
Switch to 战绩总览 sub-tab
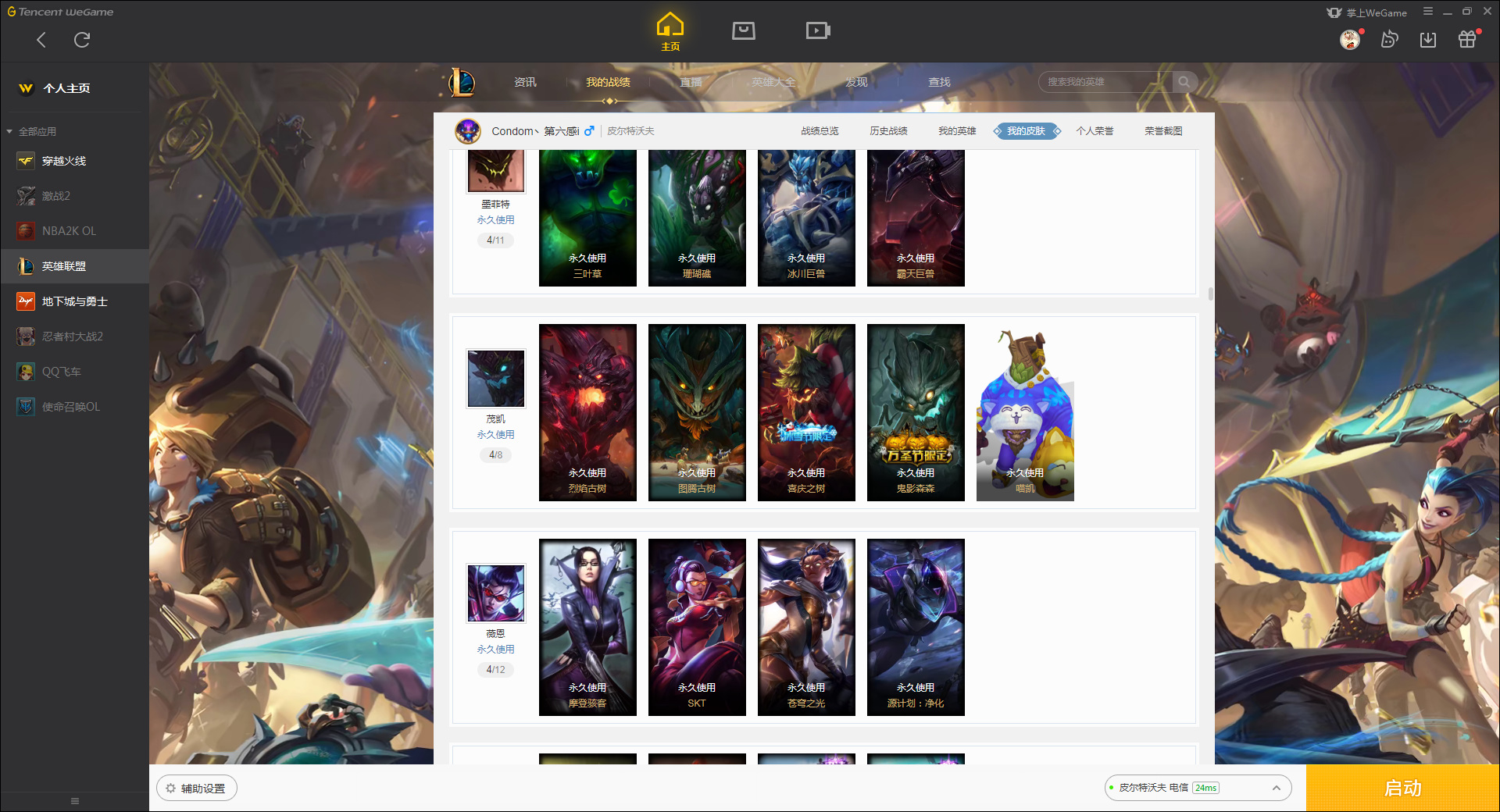click(x=820, y=131)
